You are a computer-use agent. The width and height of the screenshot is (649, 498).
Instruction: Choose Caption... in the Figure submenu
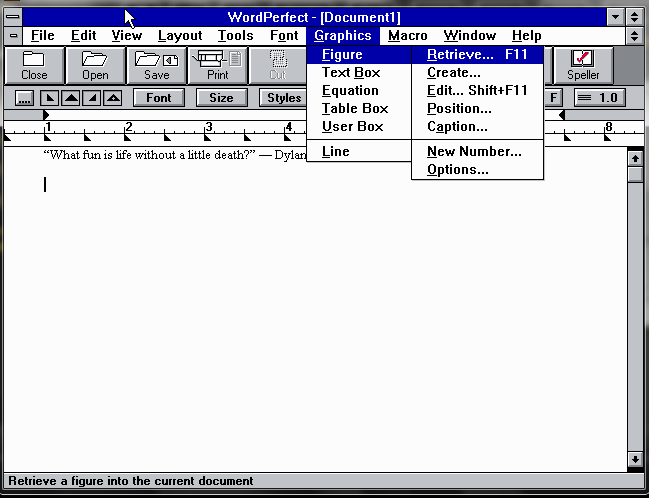click(477, 127)
